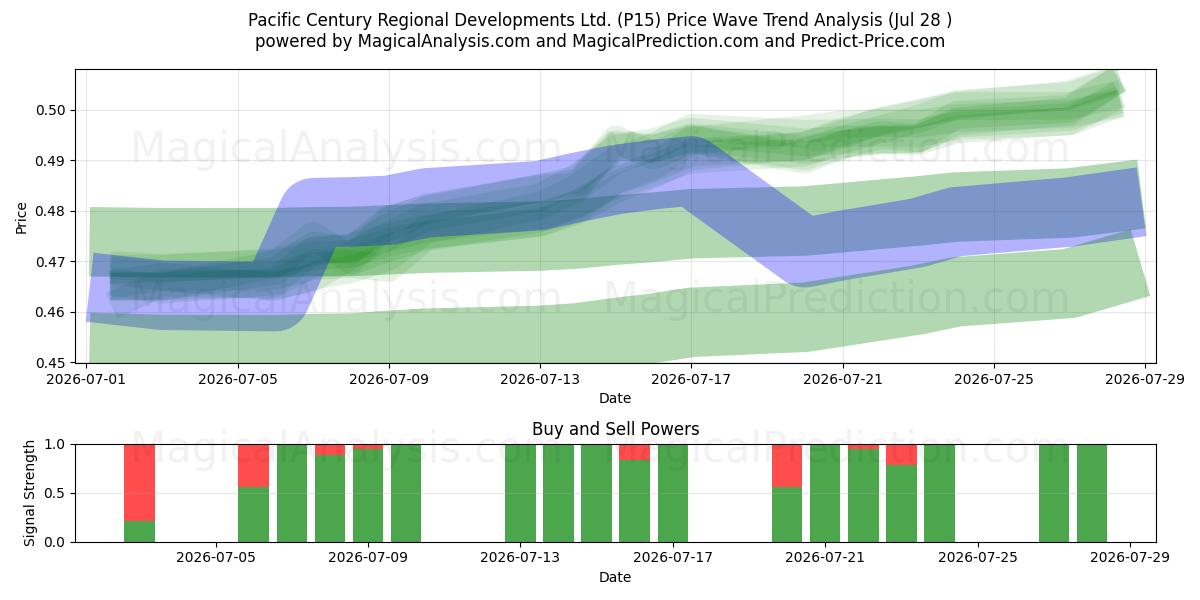Screen dimensions: 1200x600
Task: Click the 0.5 signal strength tick label
Action: (x=57, y=493)
